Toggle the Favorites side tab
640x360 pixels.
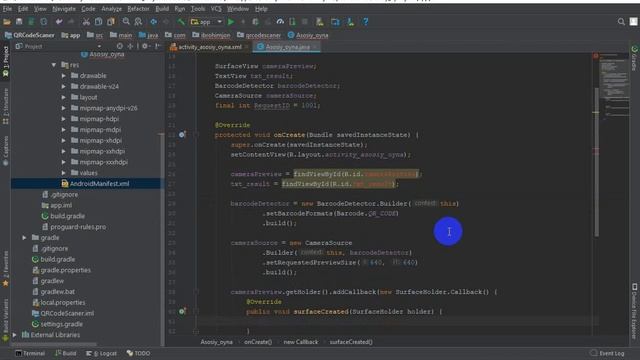tap(5, 269)
